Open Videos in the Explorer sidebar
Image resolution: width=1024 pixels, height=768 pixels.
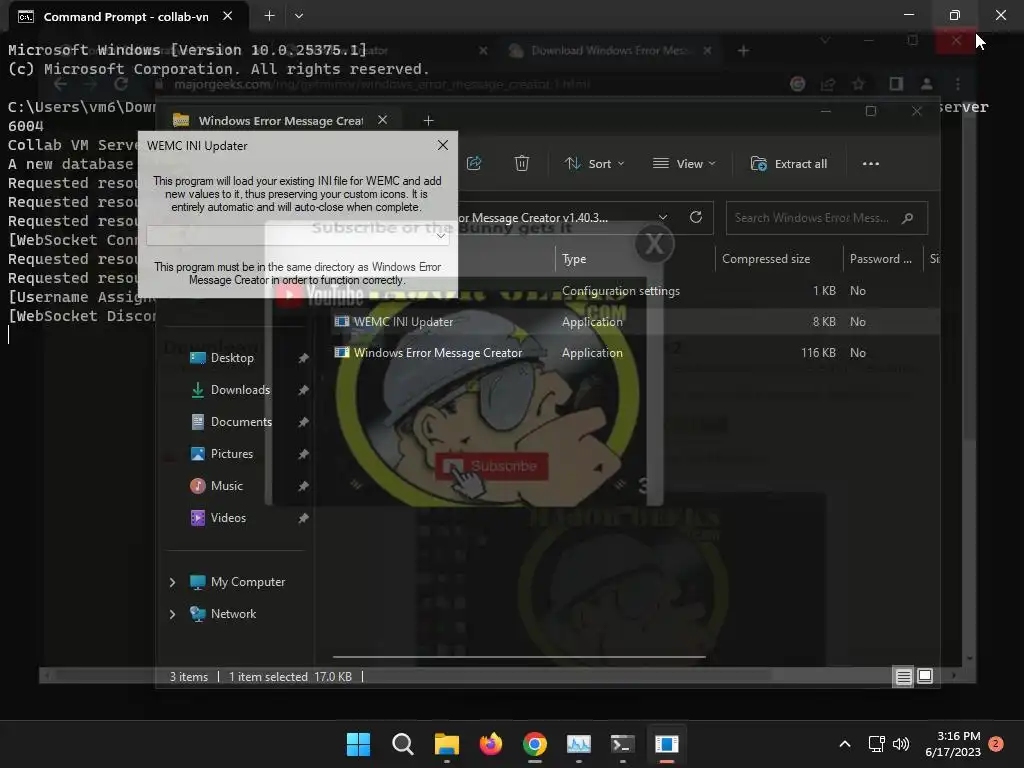point(228,518)
